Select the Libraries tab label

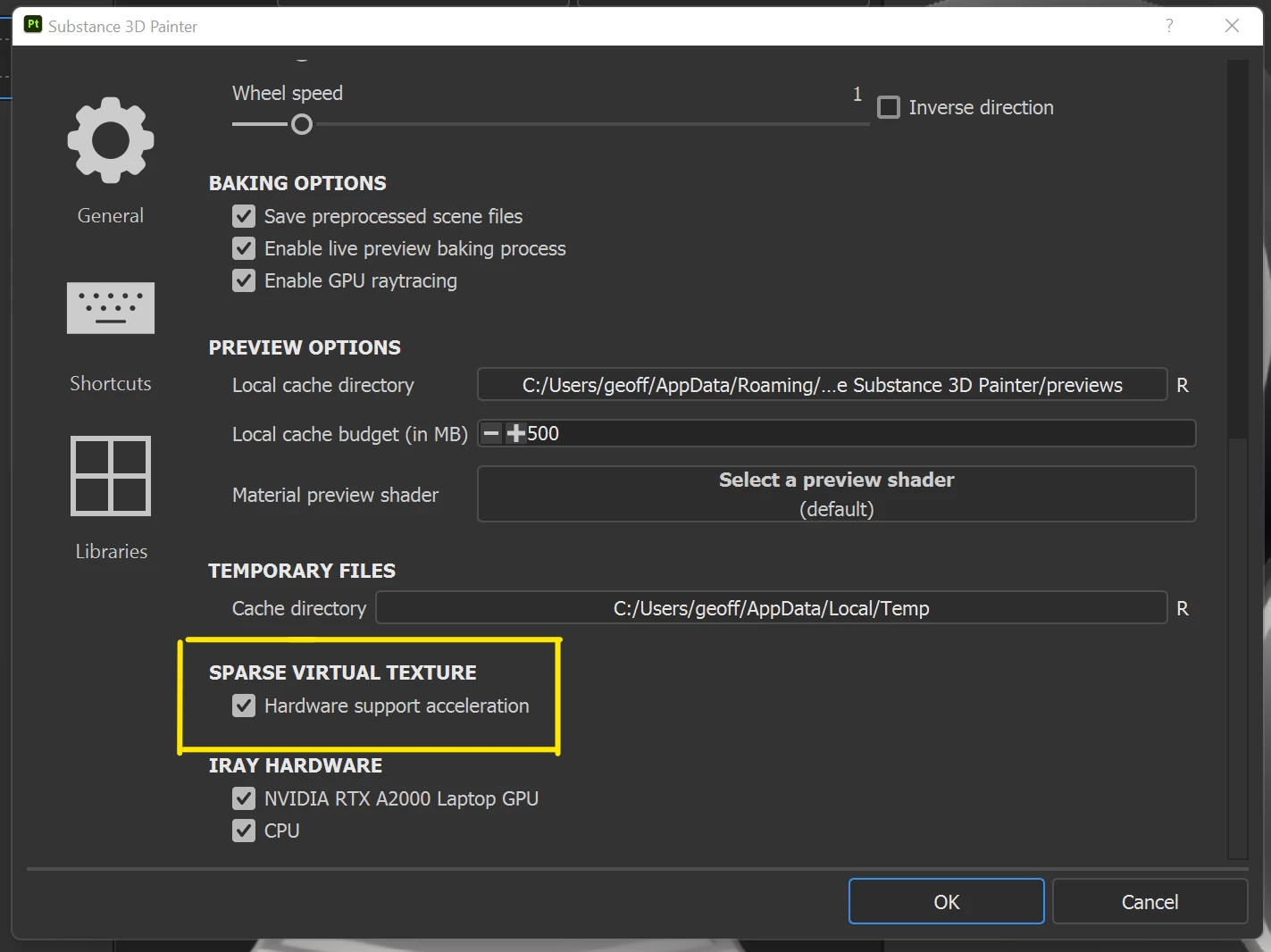point(111,551)
